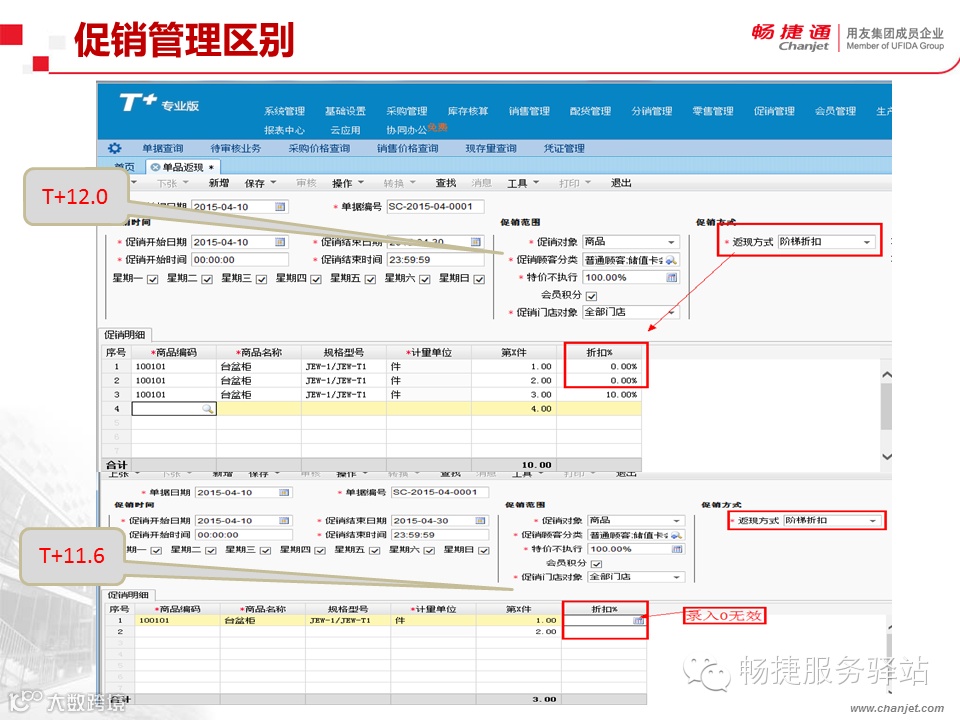The height and width of the screenshot is (720, 960).
Task: Open 促销管理 menu
Action: (774, 111)
